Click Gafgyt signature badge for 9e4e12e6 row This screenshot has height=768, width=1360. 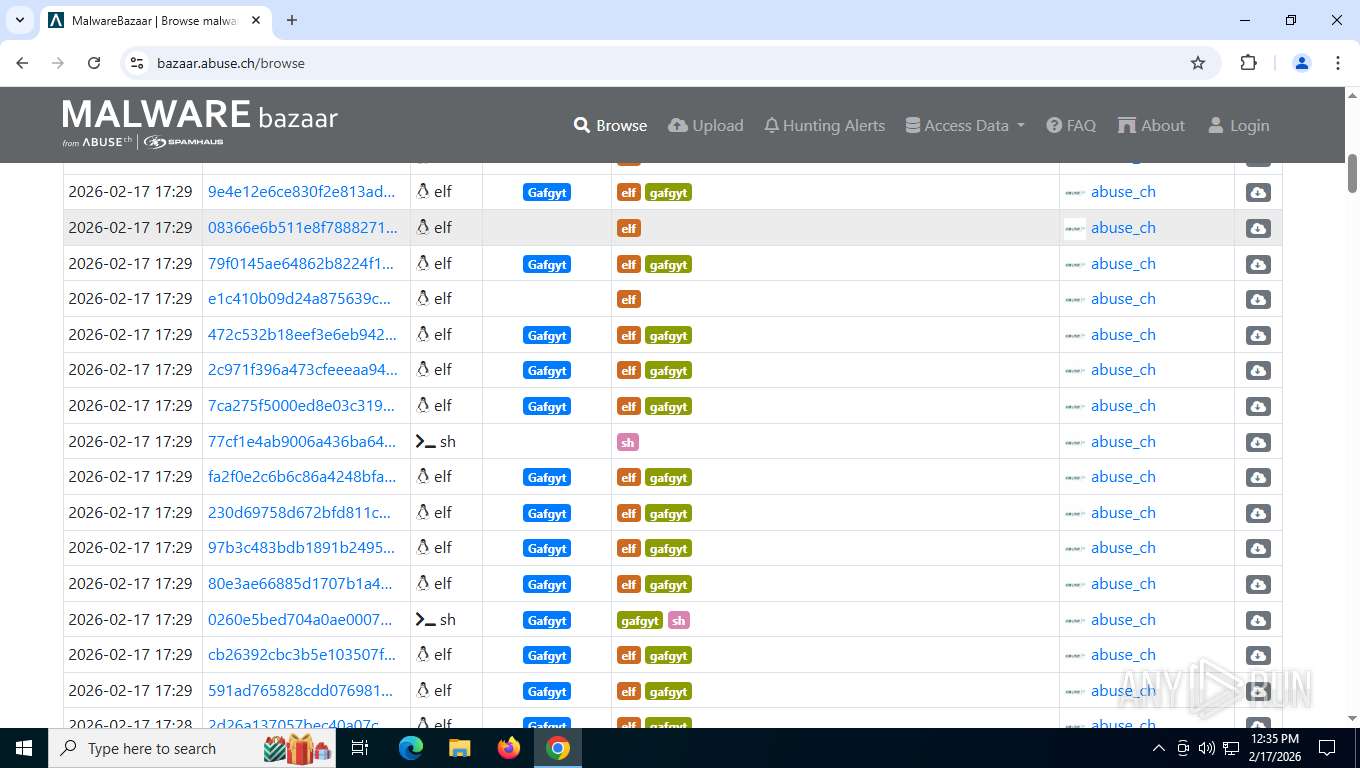547,193
